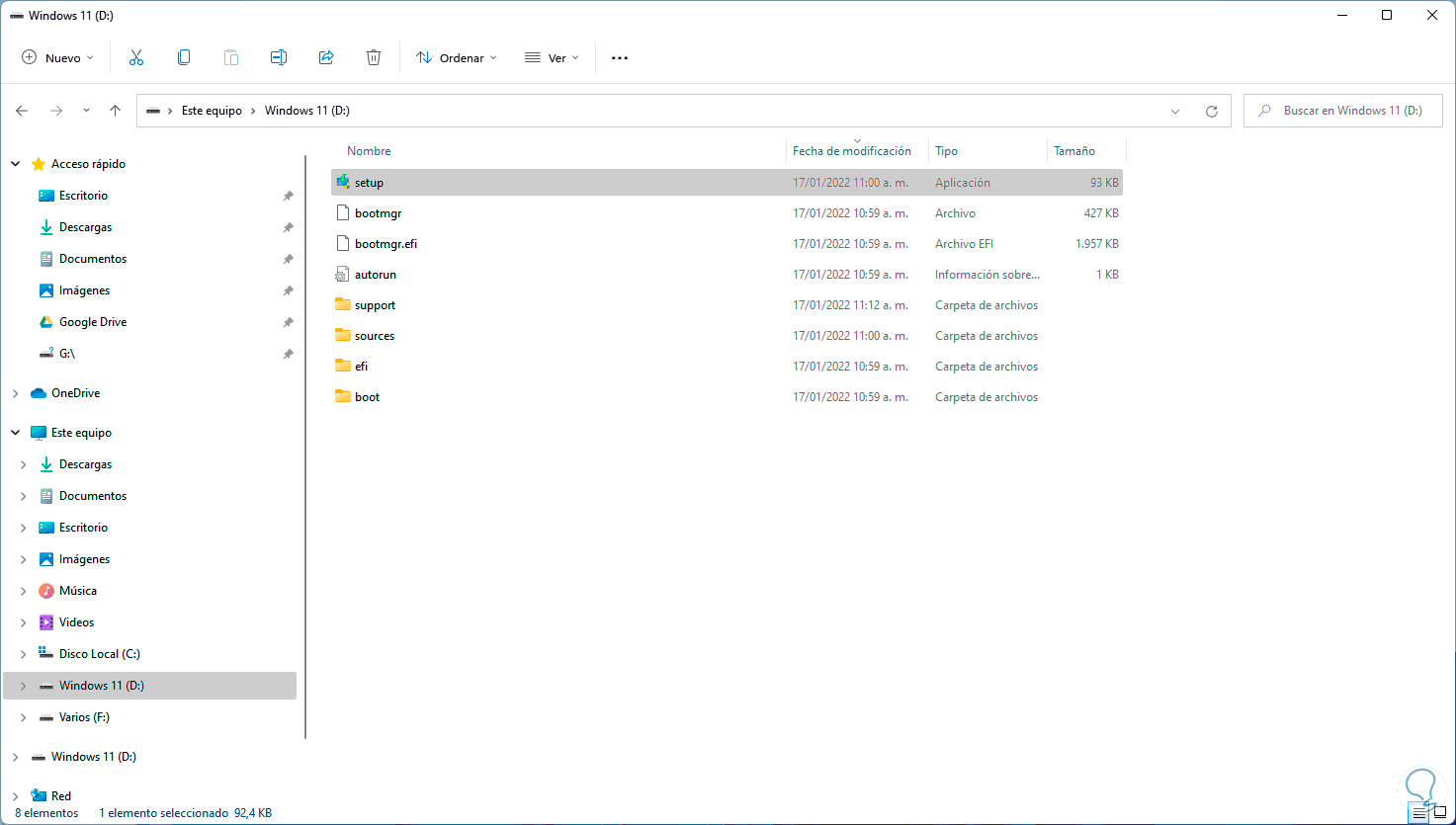Open G:\ drive in quick access
The height and width of the screenshot is (825, 1456).
pyautogui.click(x=67, y=354)
